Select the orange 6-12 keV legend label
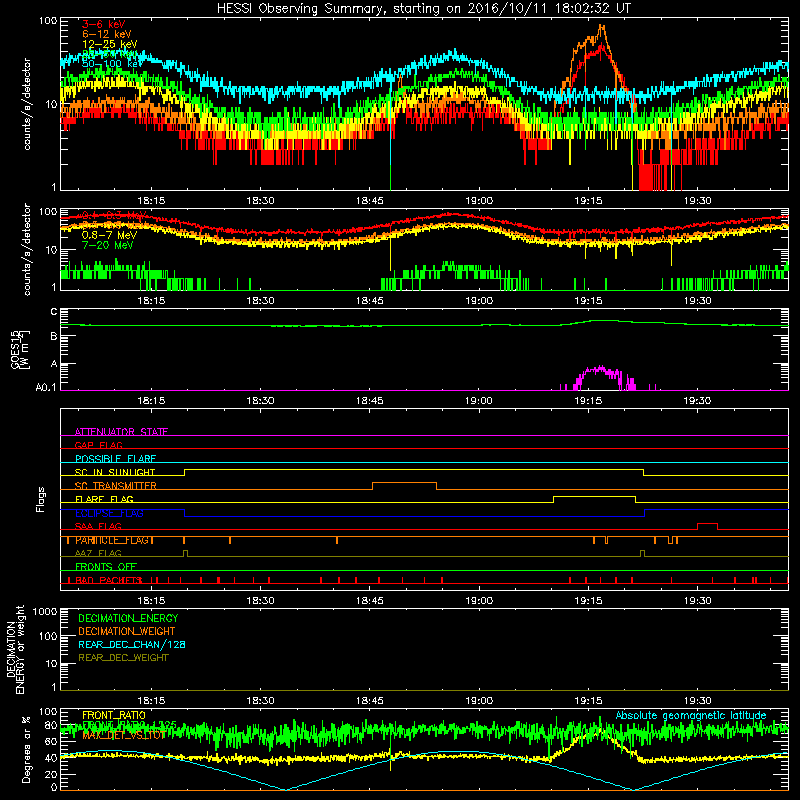Viewport: 800px width, 800px height. click(x=107, y=34)
